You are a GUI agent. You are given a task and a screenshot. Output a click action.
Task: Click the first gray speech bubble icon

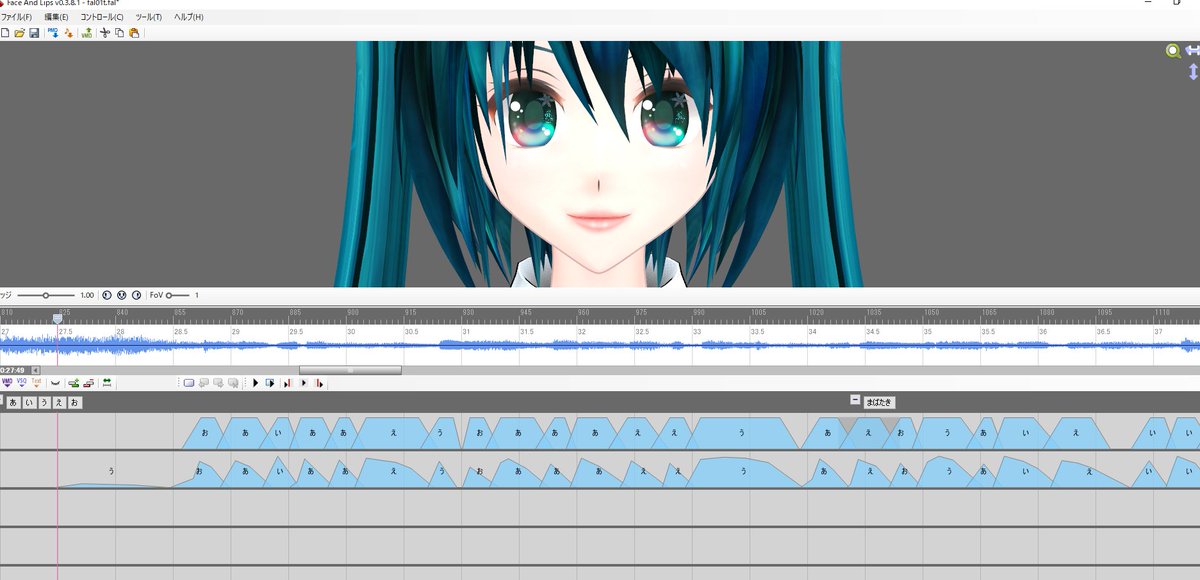pyautogui.click(x=203, y=383)
